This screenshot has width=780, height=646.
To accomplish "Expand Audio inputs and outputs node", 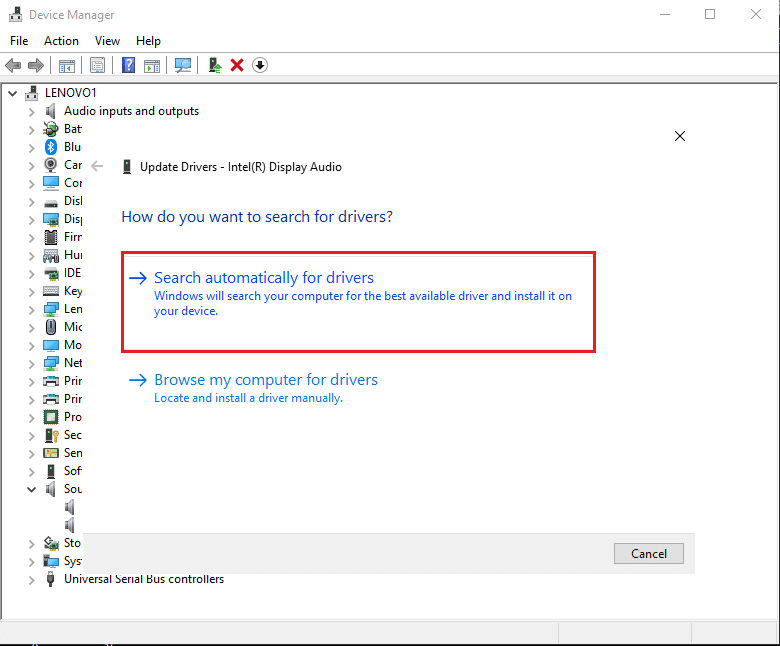I will [x=31, y=111].
